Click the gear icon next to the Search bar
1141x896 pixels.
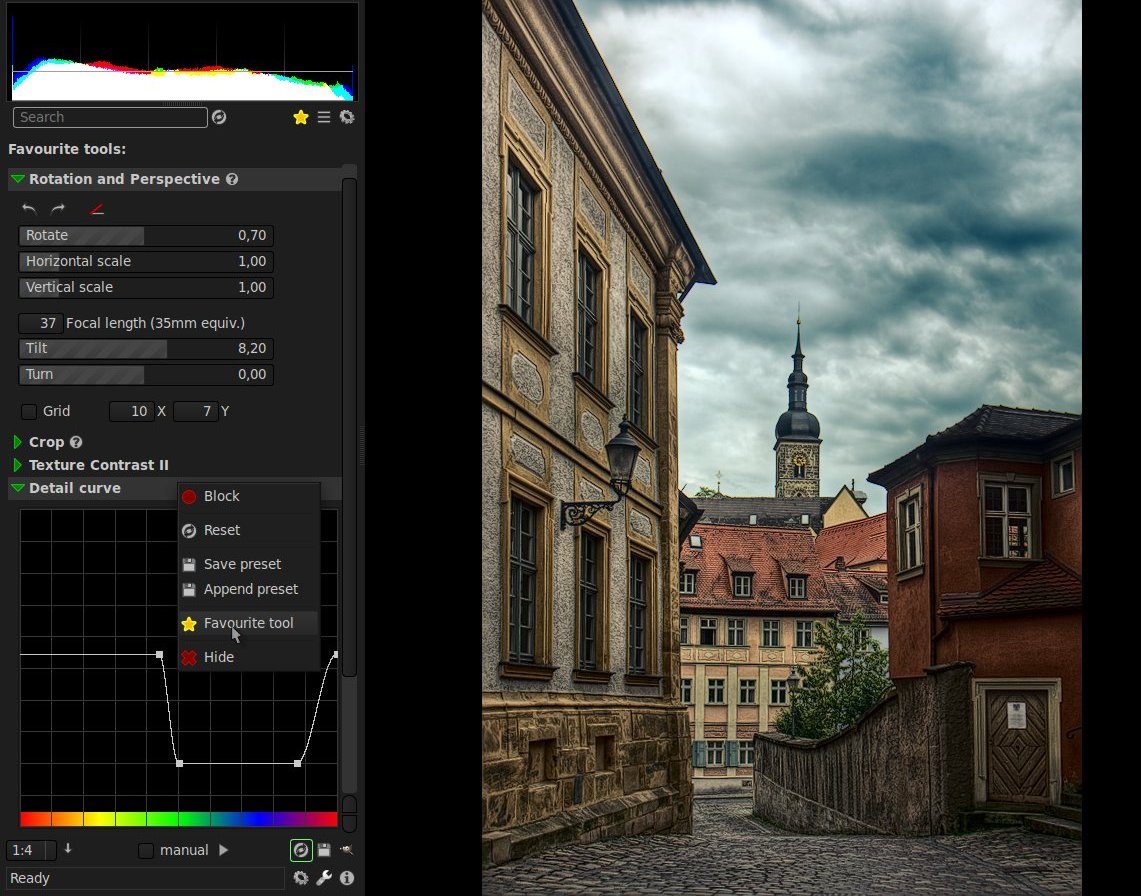(x=347, y=117)
